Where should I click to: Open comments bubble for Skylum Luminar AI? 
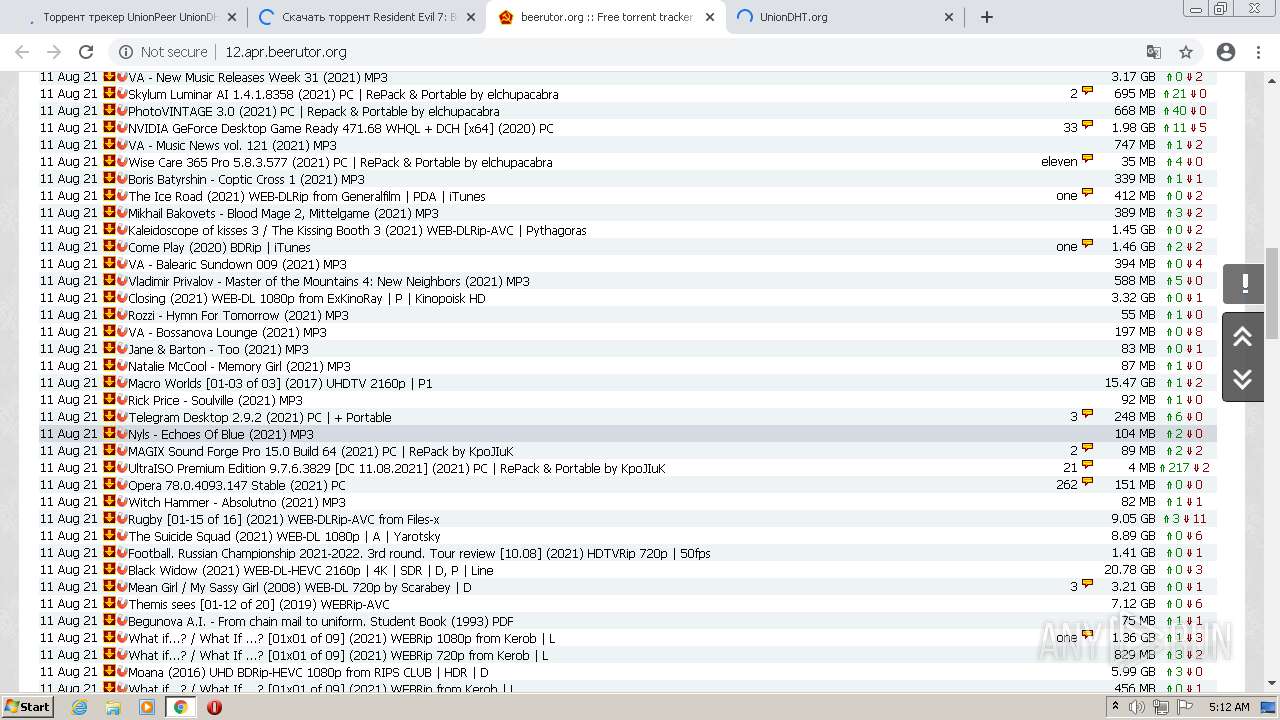tap(1087, 93)
